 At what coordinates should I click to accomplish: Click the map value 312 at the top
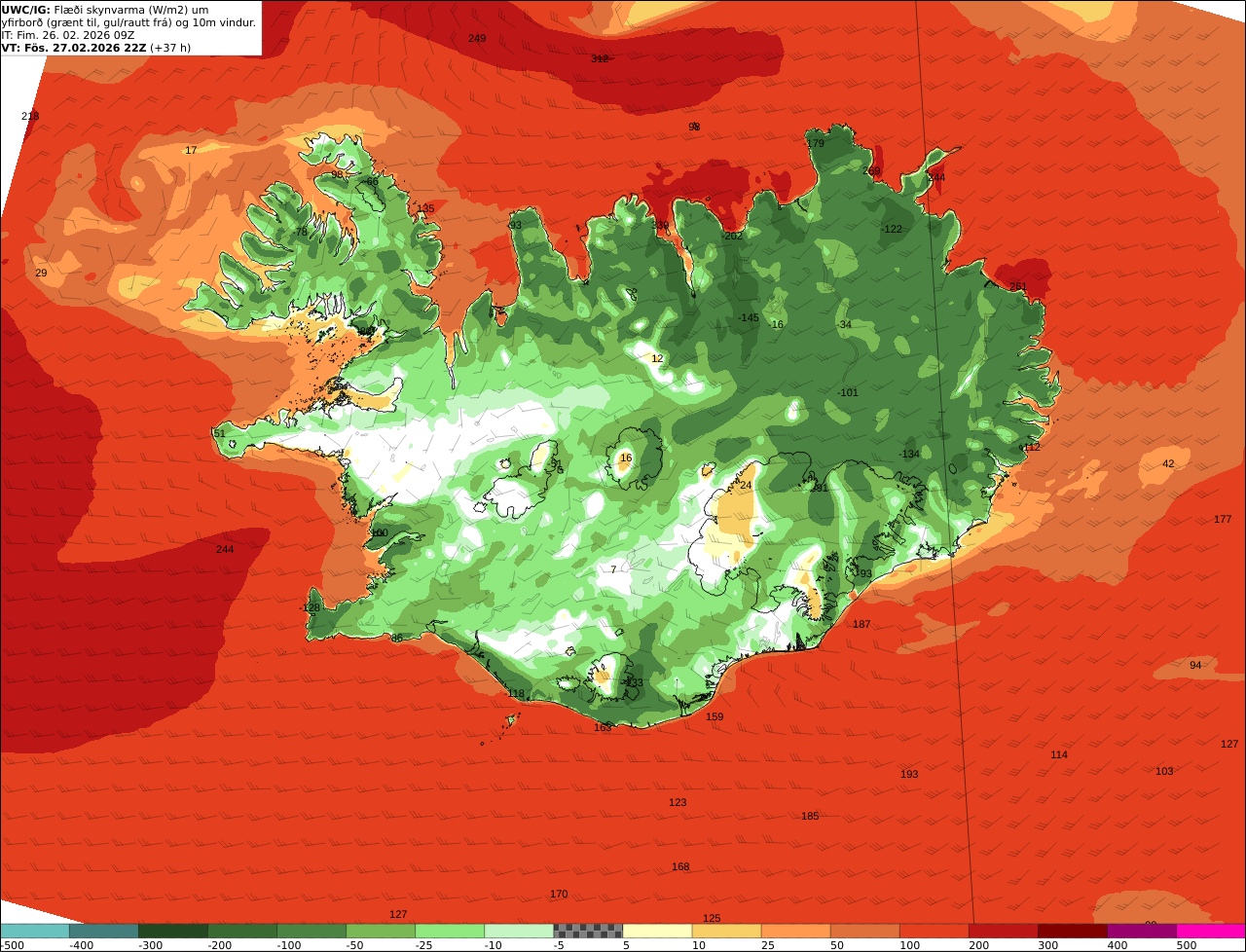tap(600, 58)
